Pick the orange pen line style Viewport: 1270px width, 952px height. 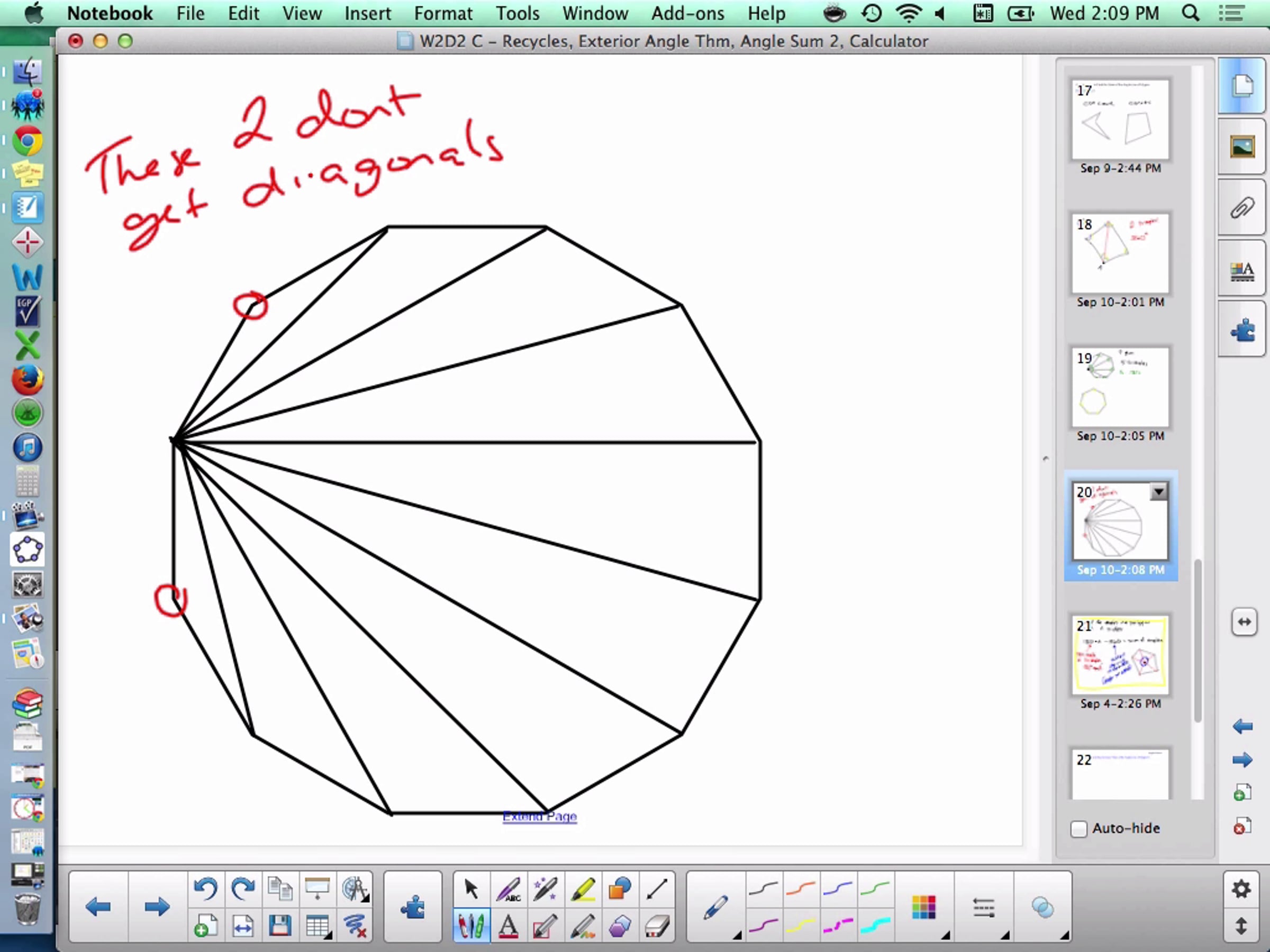800,890
